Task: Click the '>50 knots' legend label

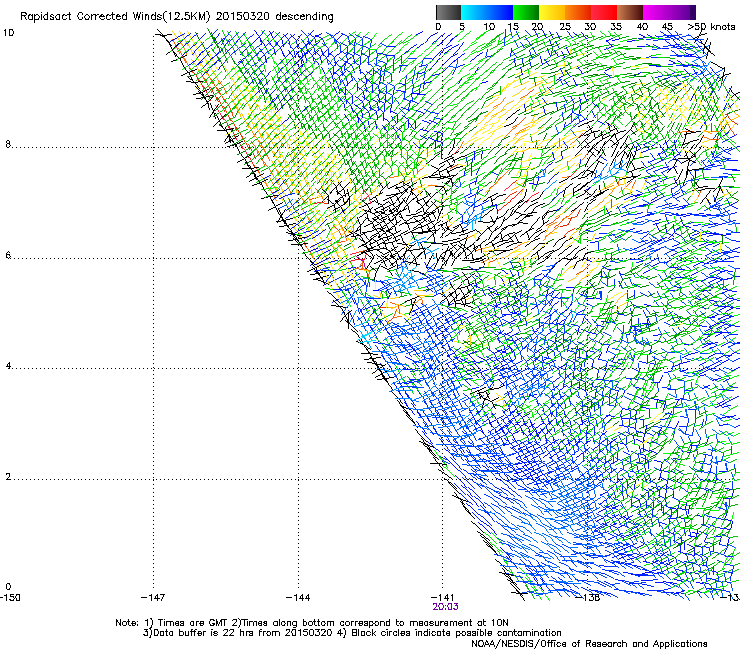Action: (711, 27)
